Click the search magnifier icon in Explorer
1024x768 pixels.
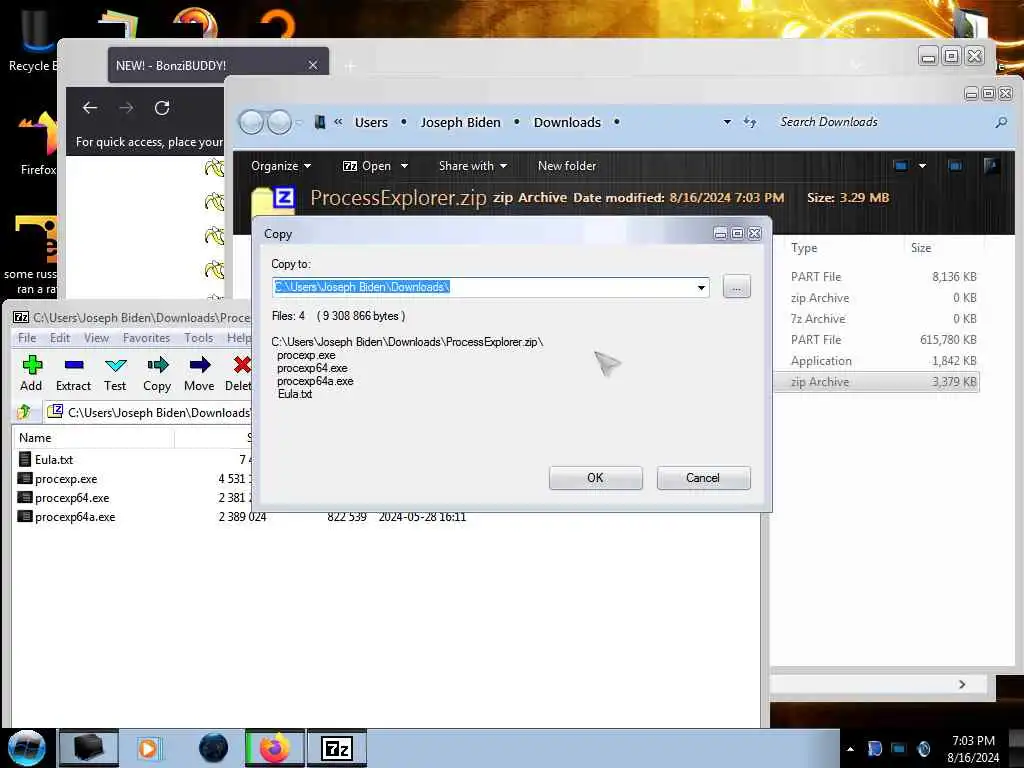pyautogui.click(x=1000, y=122)
